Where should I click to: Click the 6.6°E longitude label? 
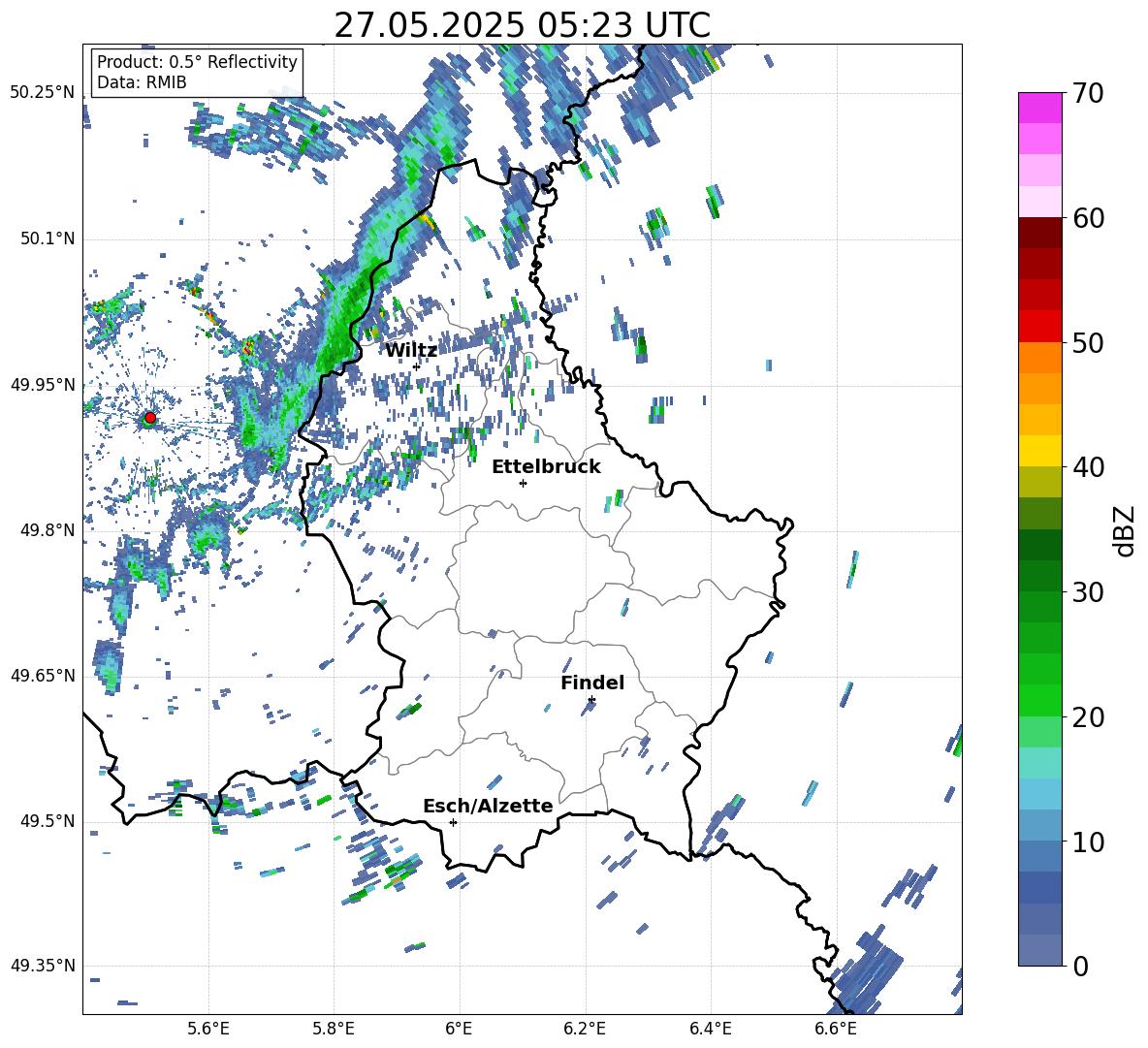point(836,1029)
